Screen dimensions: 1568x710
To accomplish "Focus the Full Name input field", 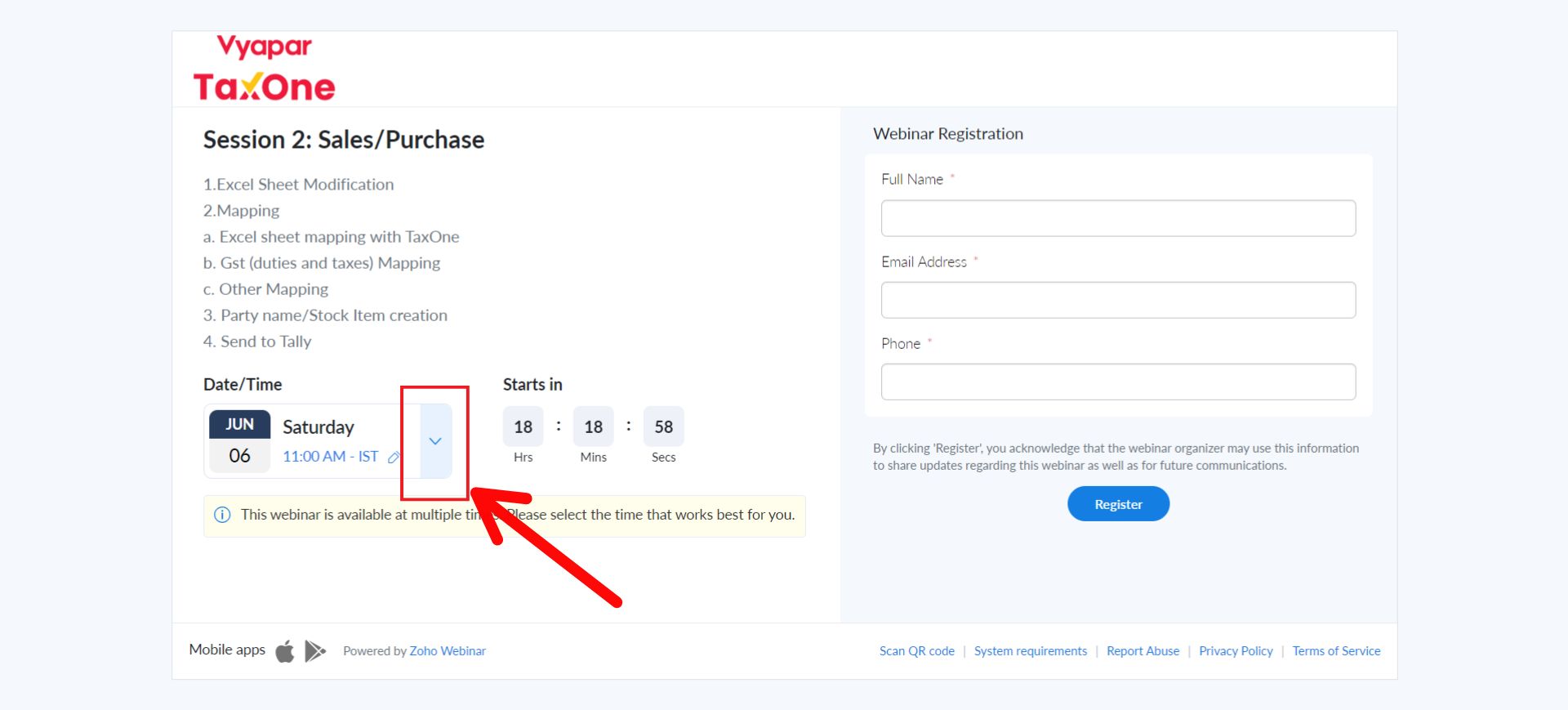I will click(1118, 218).
